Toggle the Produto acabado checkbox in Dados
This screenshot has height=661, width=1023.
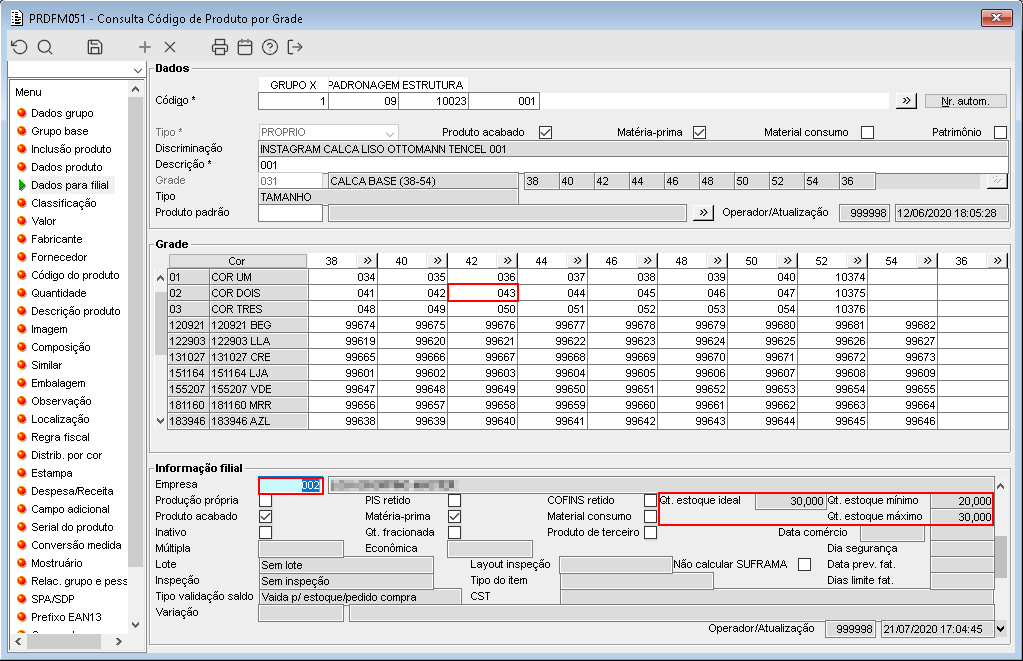pos(545,132)
